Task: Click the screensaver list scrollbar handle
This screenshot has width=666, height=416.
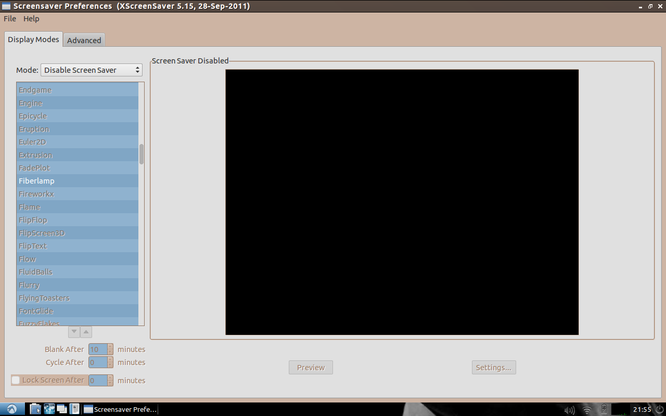Action: pyautogui.click(x=141, y=154)
